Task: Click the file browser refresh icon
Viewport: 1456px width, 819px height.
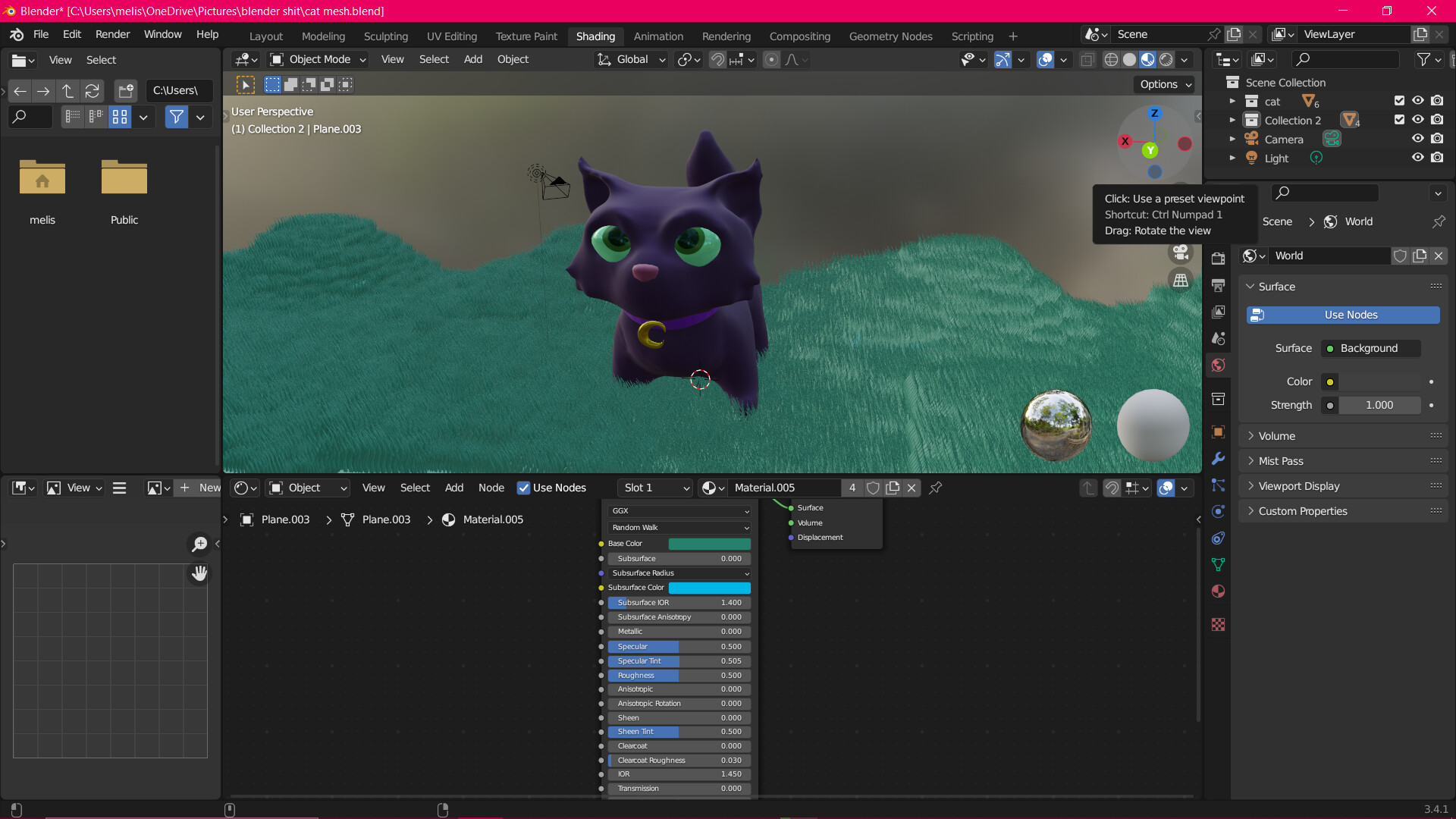Action: [x=92, y=91]
